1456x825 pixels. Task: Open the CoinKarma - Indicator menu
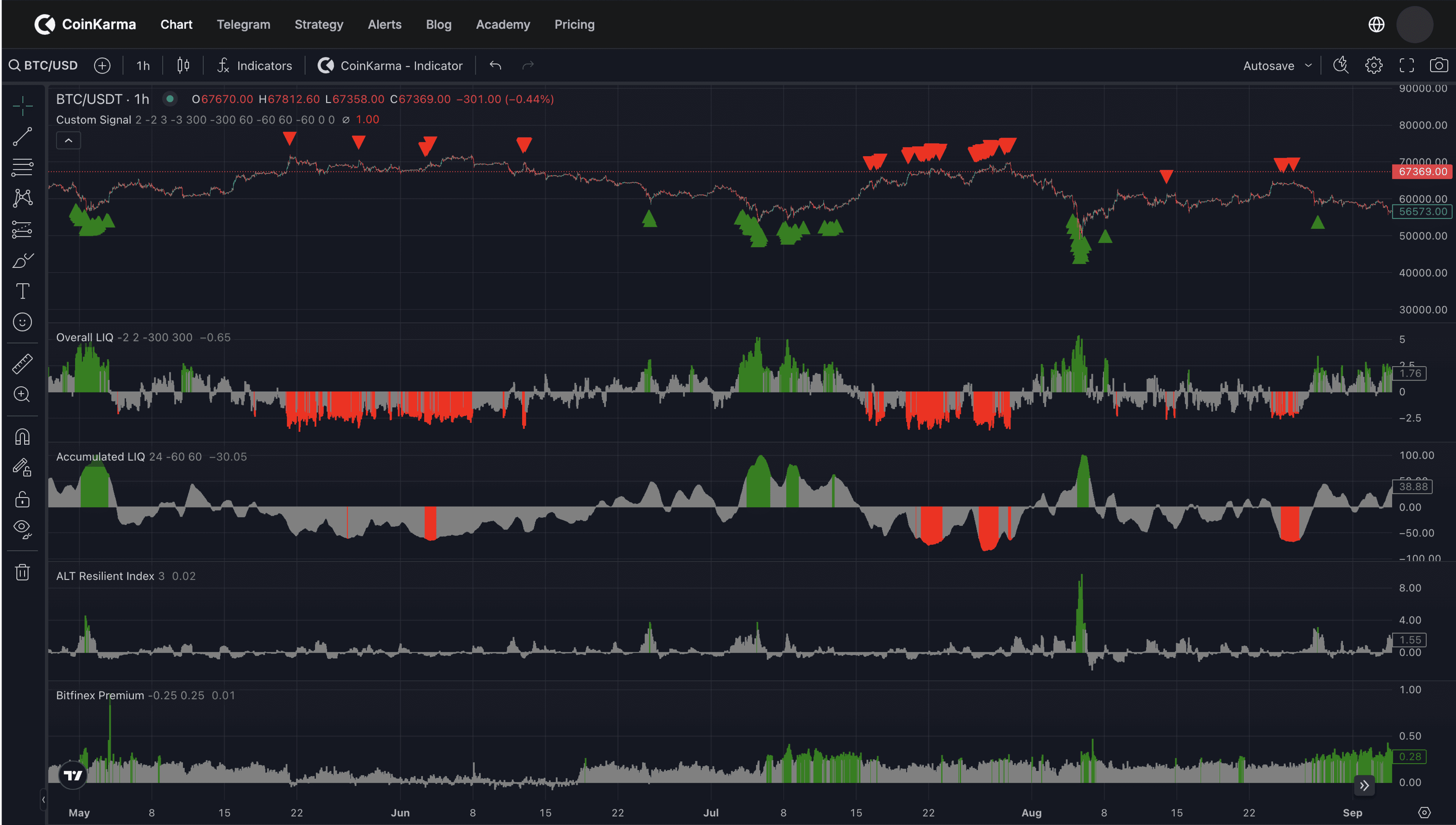(x=390, y=66)
